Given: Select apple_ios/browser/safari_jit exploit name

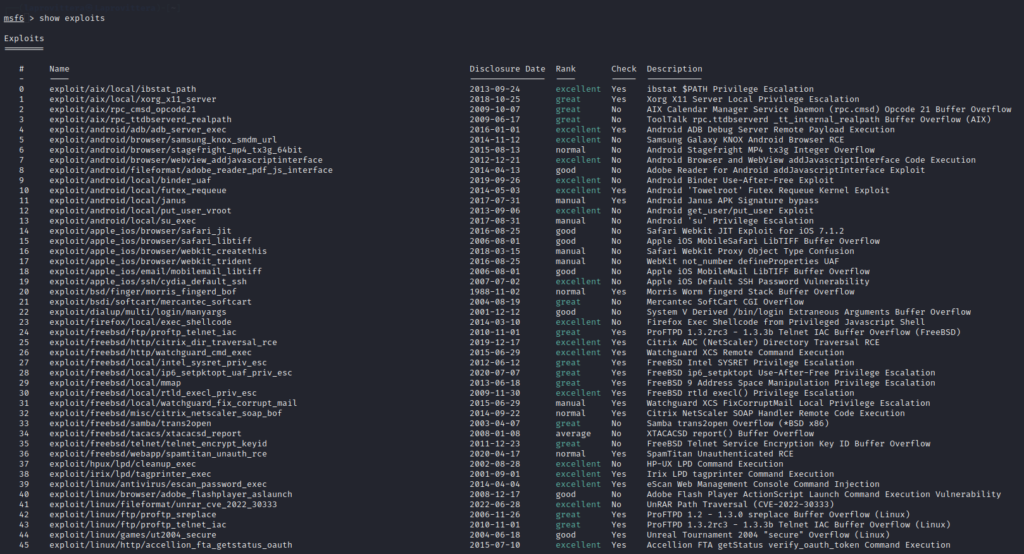Looking at the screenshot, I should coord(140,231).
